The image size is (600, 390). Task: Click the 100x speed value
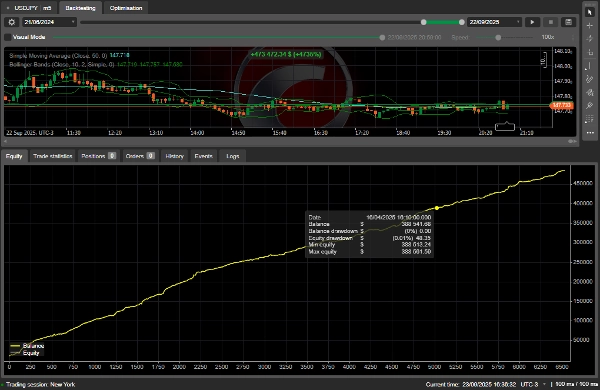pyautogui.click(x=548, y=37)
